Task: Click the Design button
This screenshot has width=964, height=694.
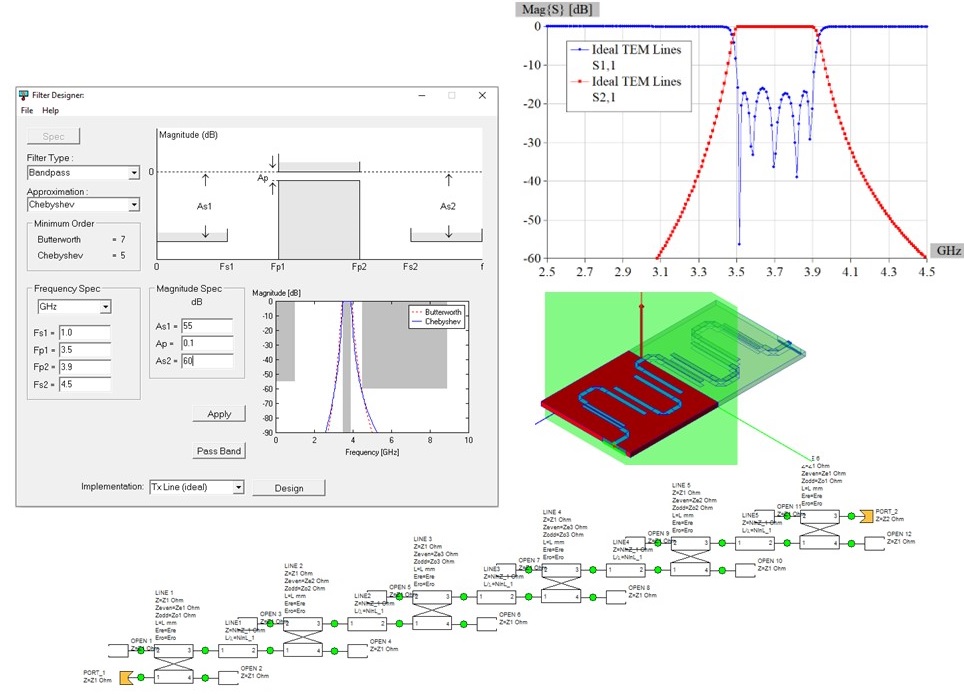Action: tap(288, 488)
